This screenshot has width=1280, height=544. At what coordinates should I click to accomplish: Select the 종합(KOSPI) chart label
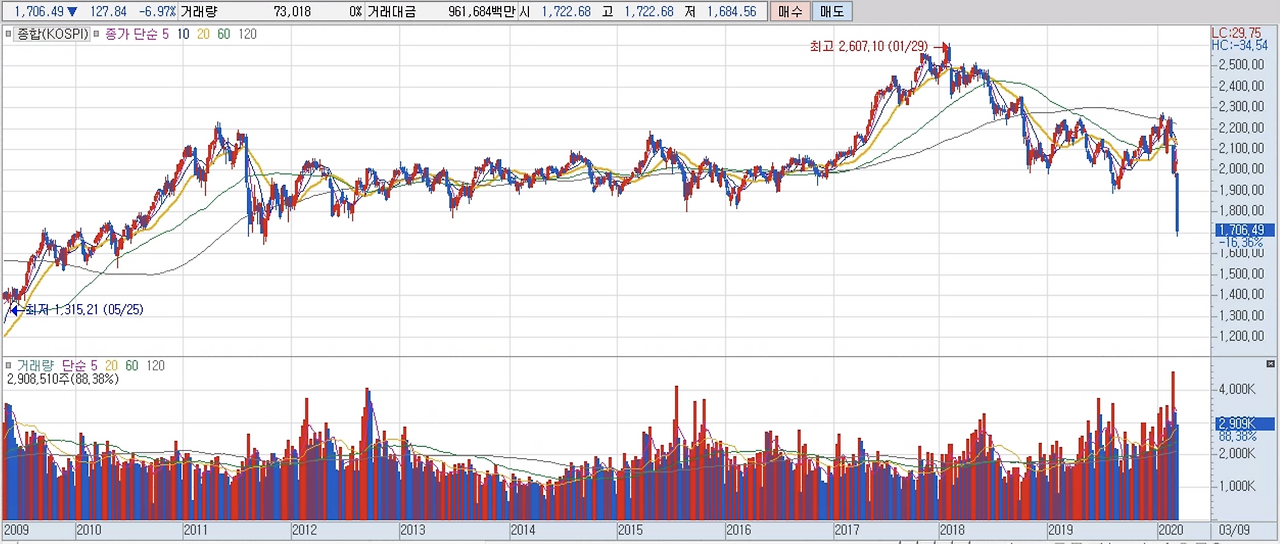click(x=54, y=33)
